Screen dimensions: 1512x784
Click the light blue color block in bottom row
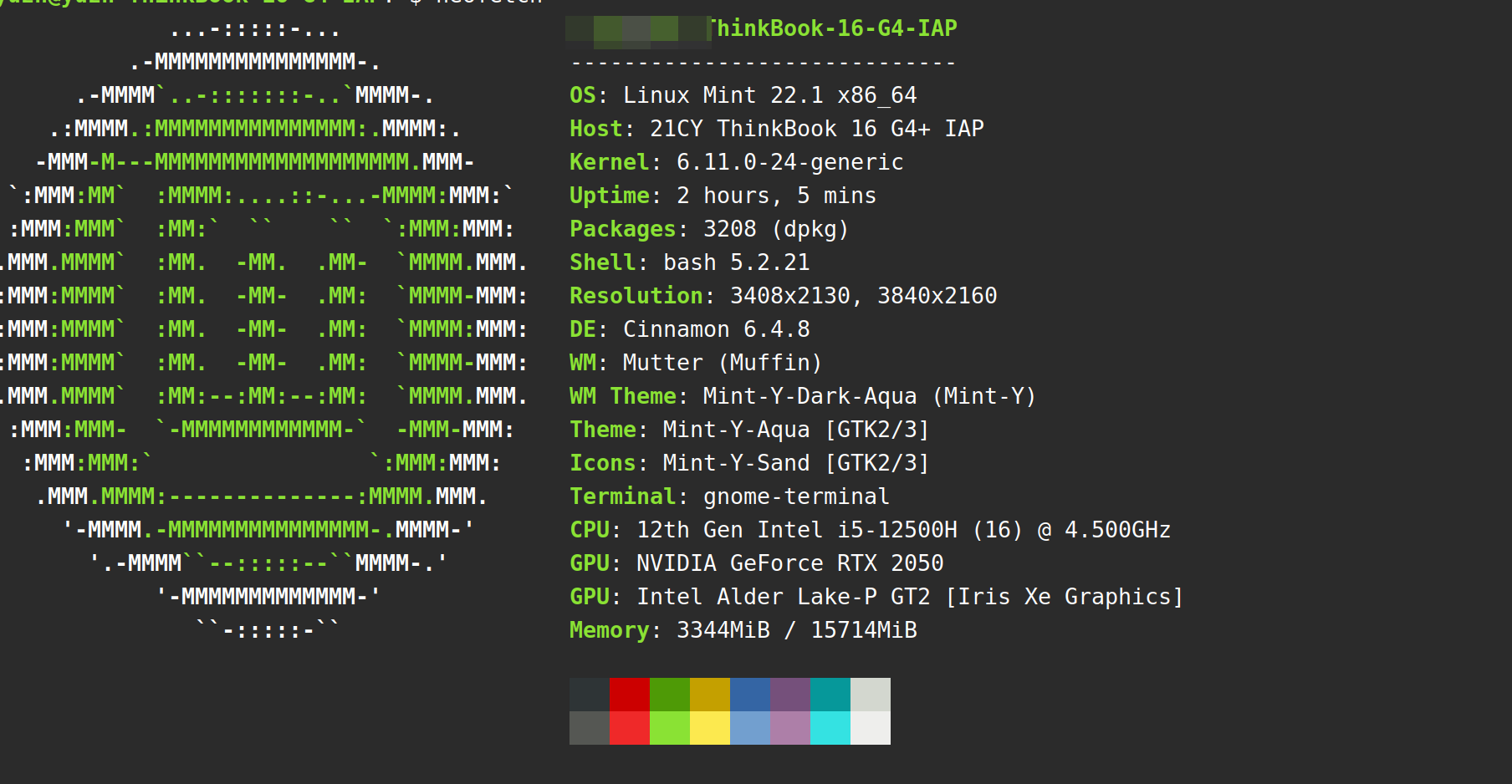750,728
